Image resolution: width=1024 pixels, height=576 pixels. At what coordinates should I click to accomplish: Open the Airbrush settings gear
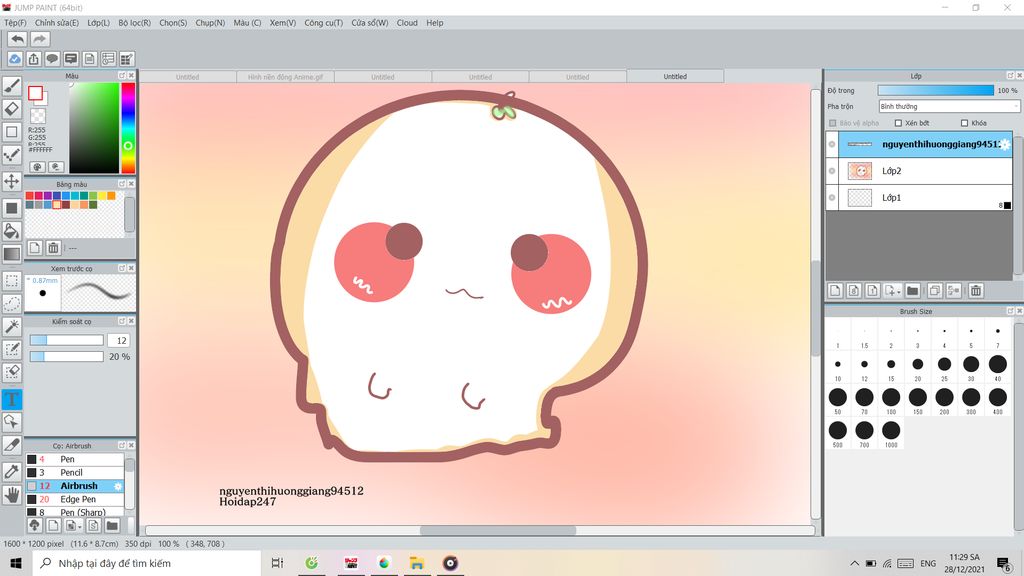(118, 486)
